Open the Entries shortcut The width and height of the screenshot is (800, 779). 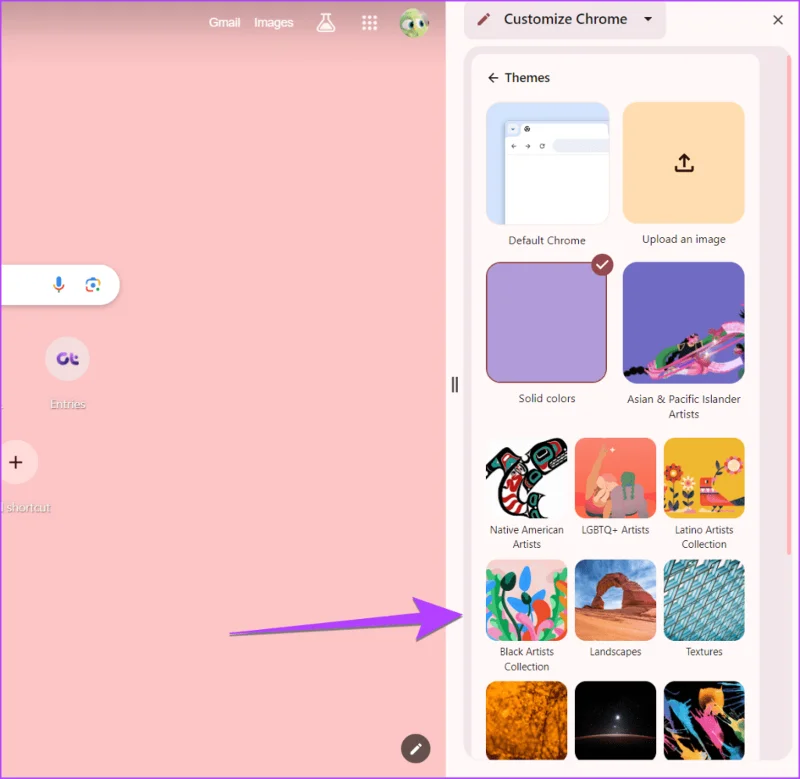point(67,359)
